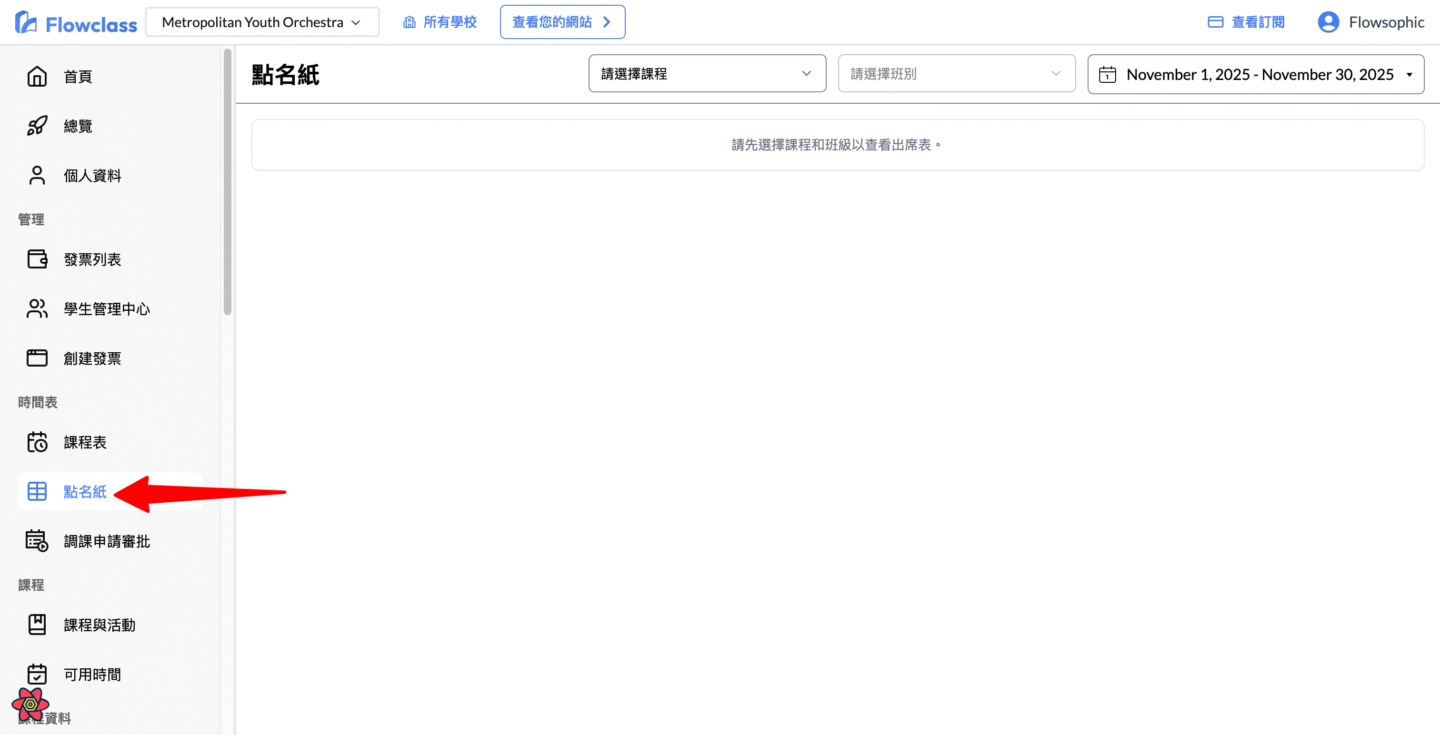1440x735 pixels.
Task: Click the person icon for 個人資料
Action: 37,176
